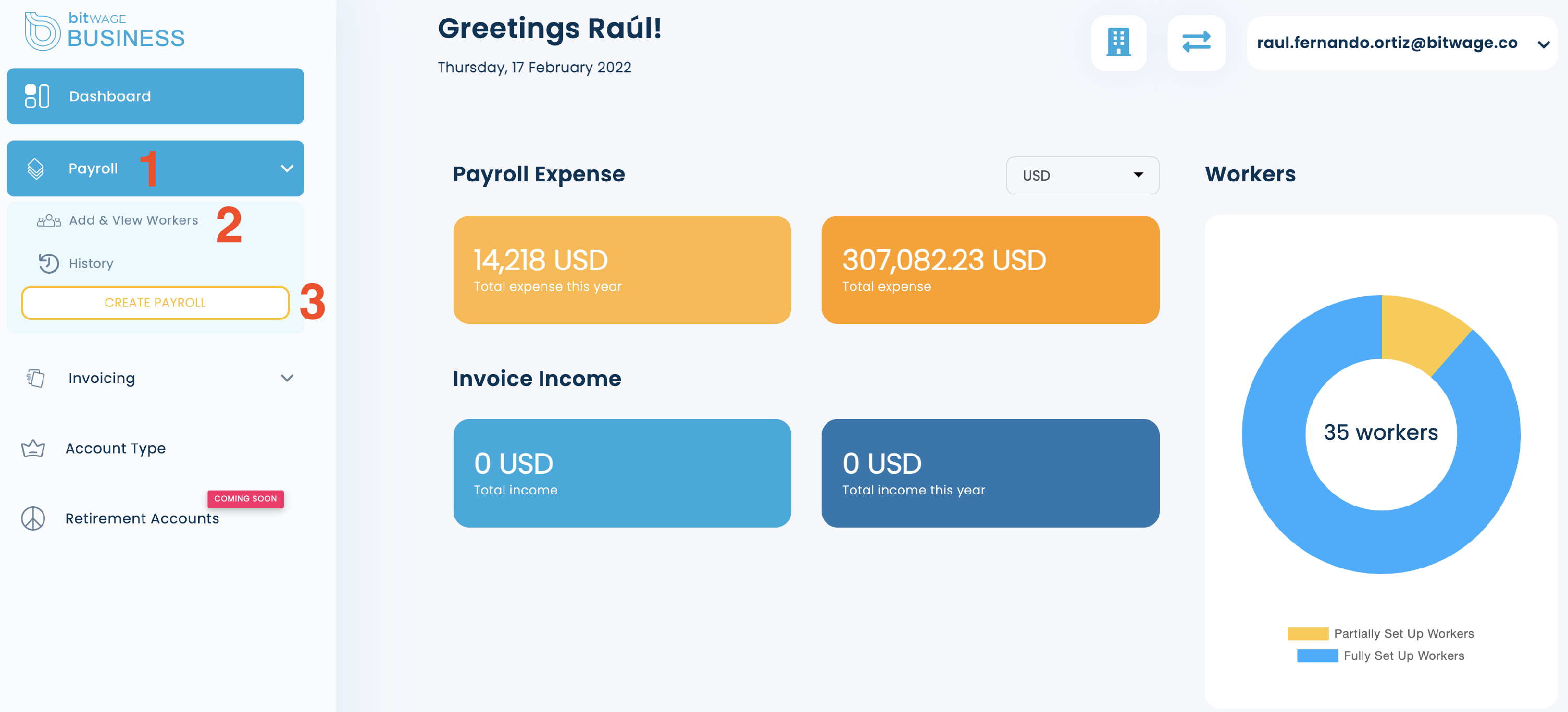Click the Payroll layers icon
The image size is (1568, 712).
36,169
